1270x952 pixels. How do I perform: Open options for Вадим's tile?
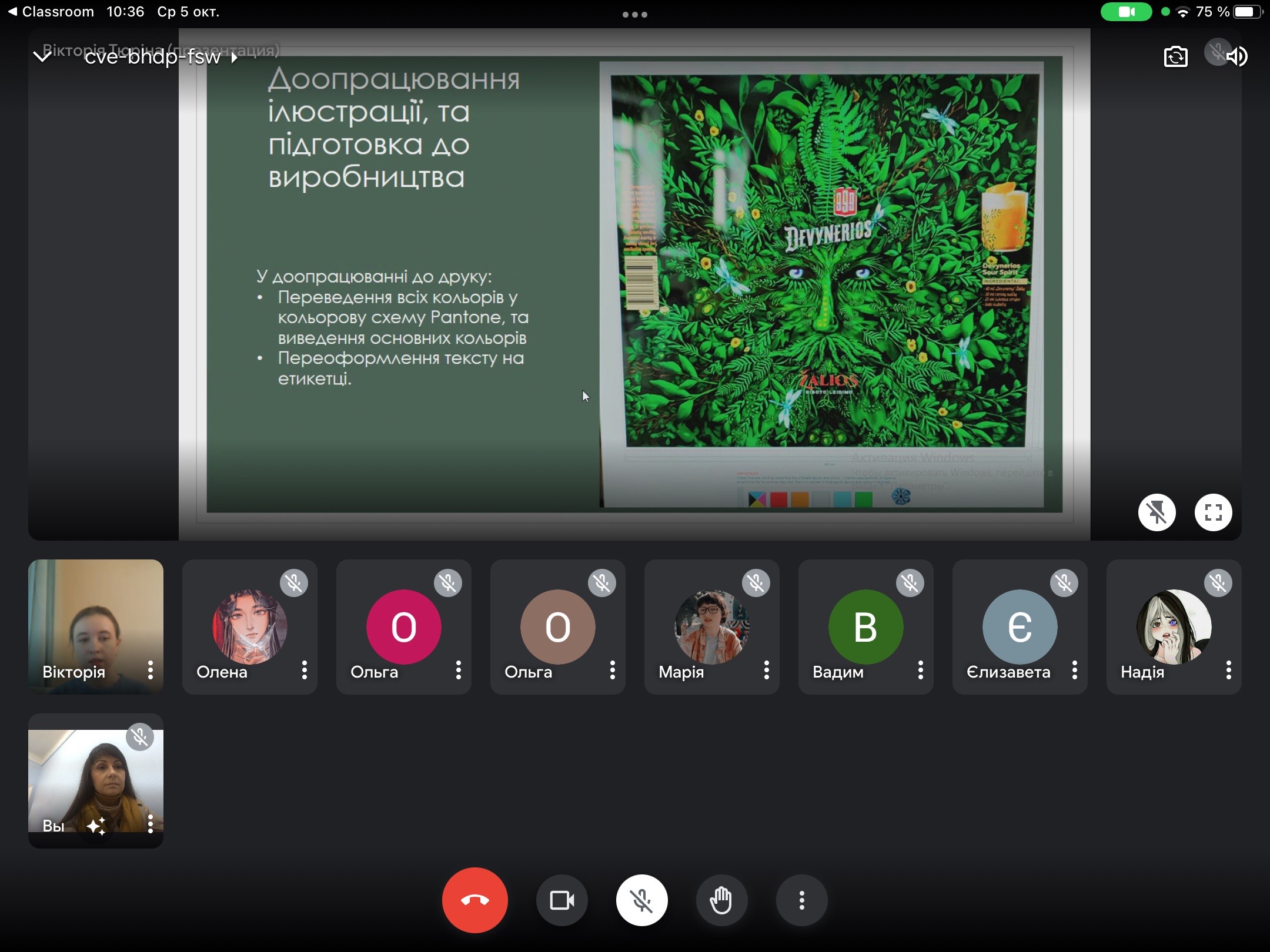(x=921, y=670)
